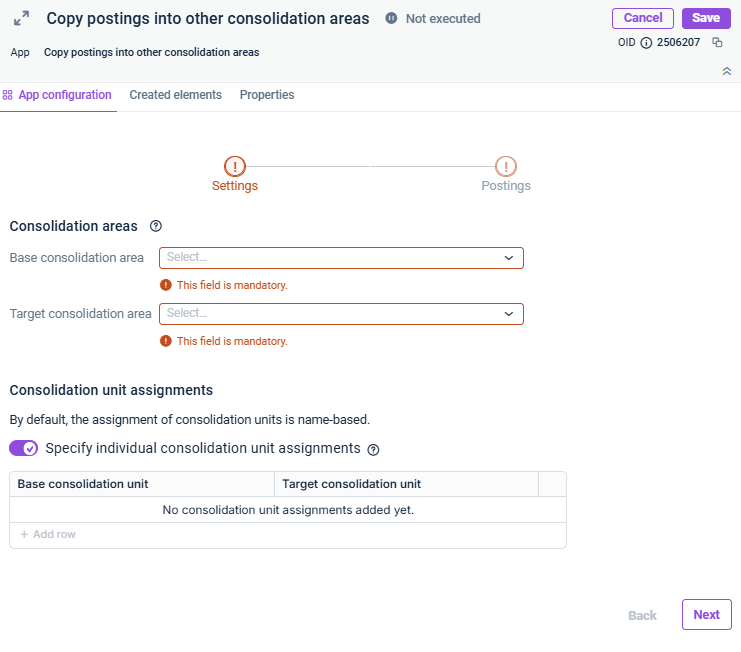Click the OID number 2506207
This screenshot has width=741, height=652.
(678, 43)
